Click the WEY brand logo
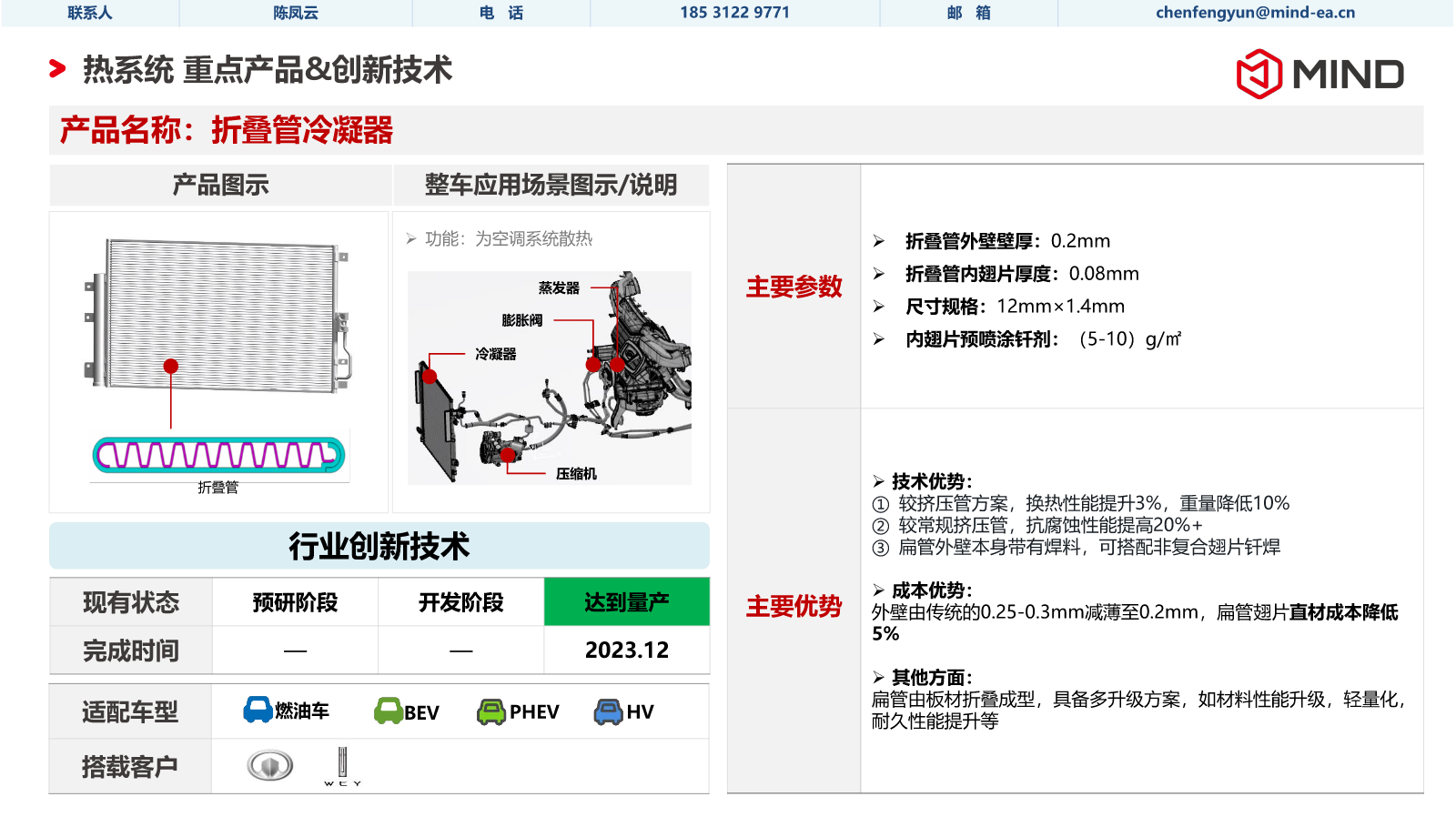1456x817 pixels. (x=342, y=766)
